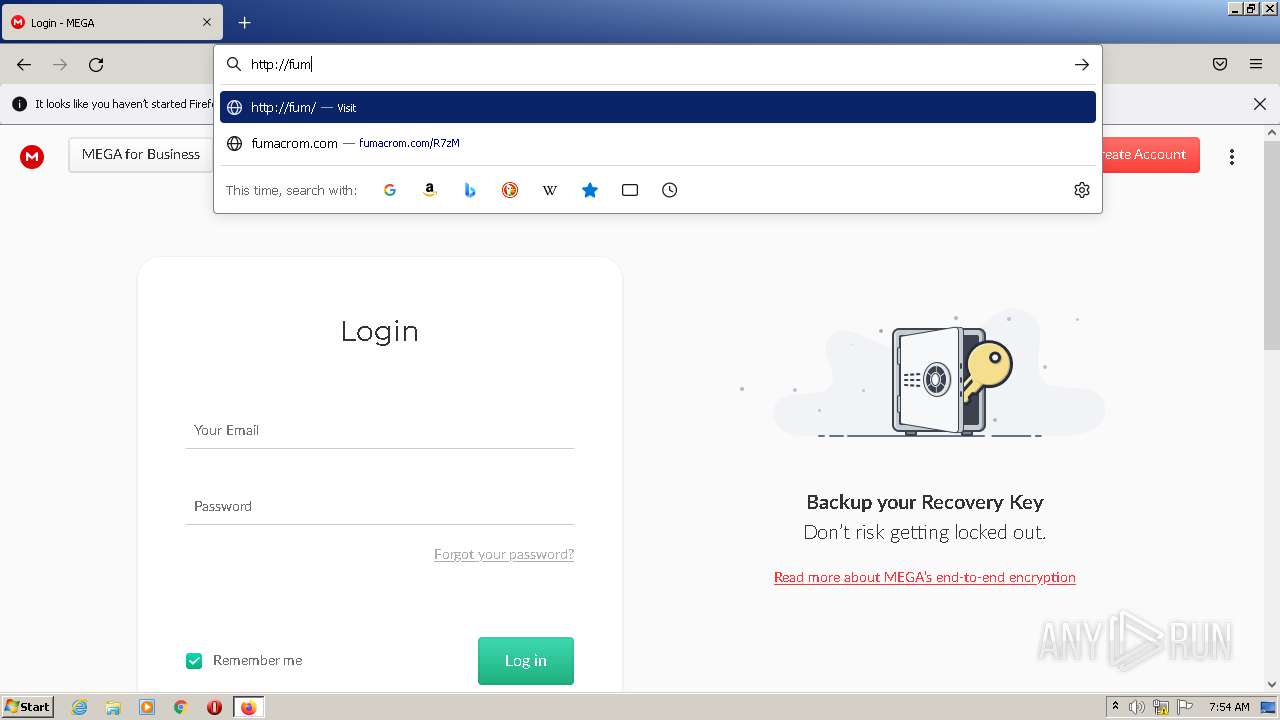Click the 7:54 AM clock
Image resolution: width=1280 pixels, height=720 pixels.
point(1229,707)
